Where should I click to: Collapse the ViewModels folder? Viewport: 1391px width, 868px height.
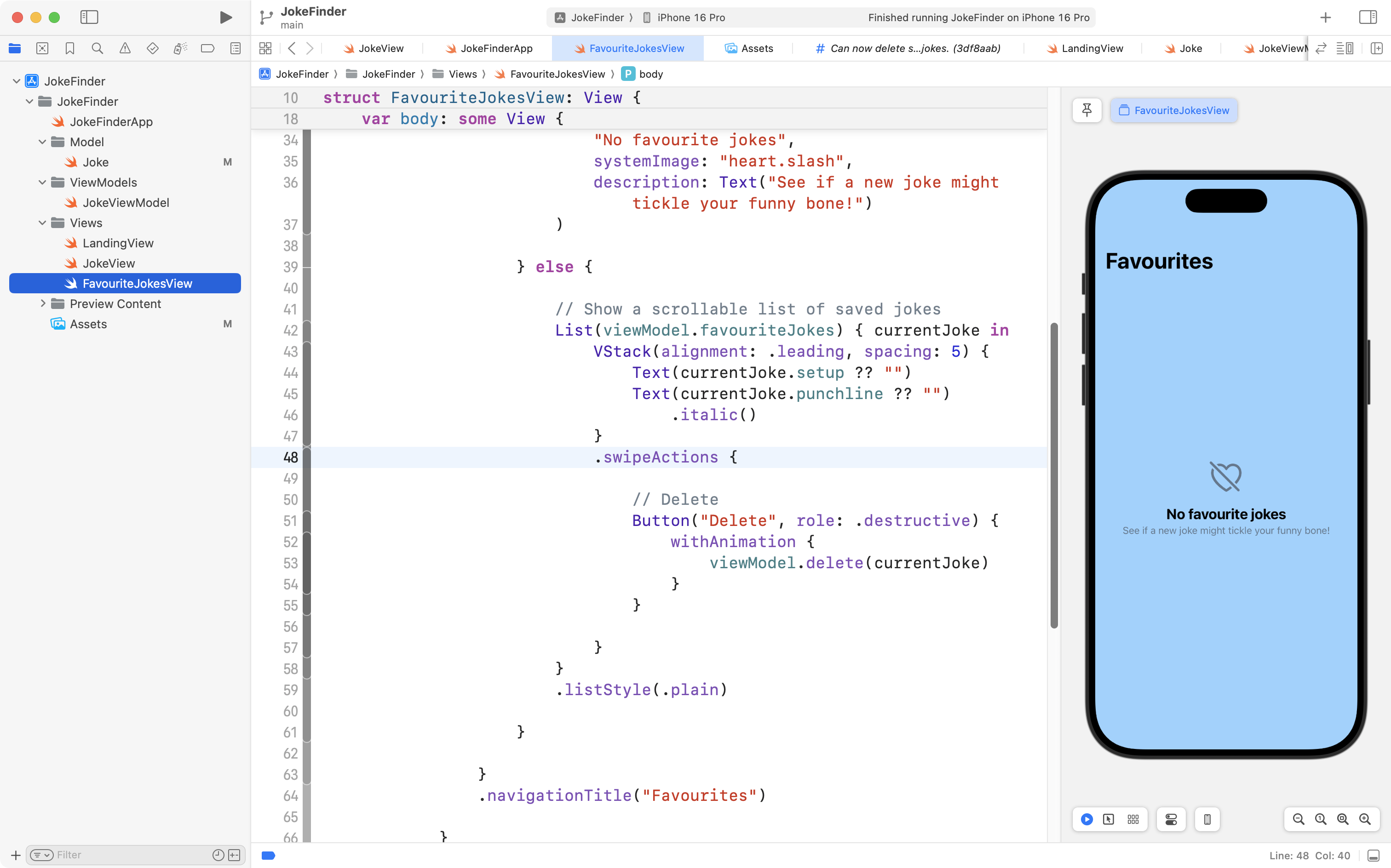[42, 183]
